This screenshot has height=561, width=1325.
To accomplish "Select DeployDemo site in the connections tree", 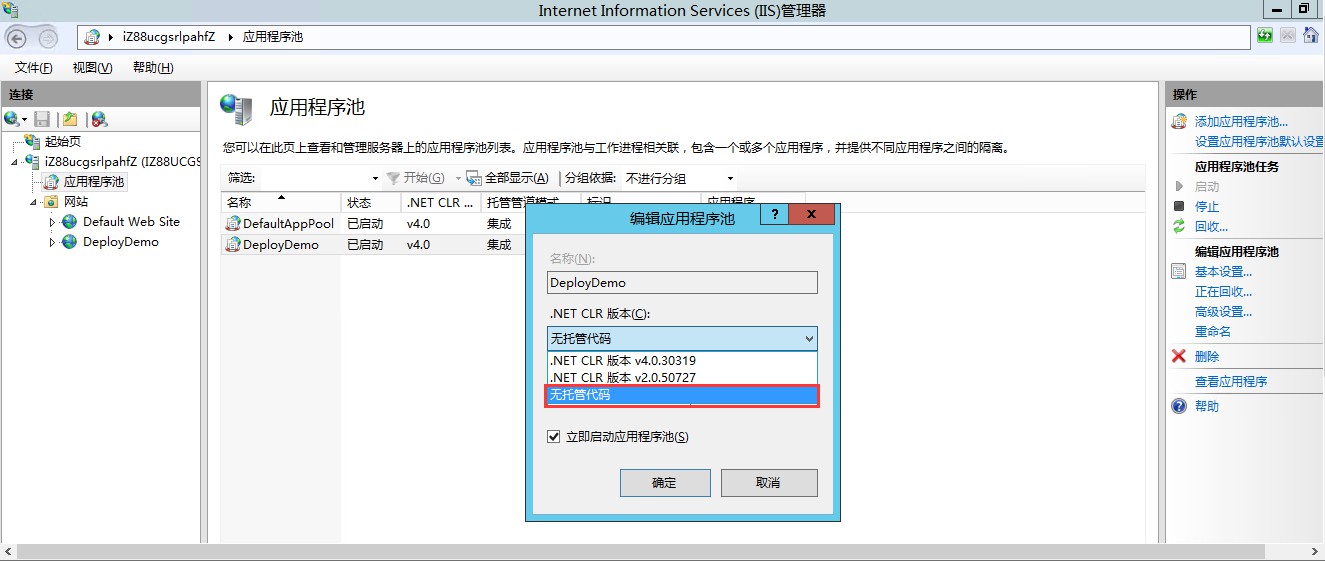I will [x=120, y=242].
